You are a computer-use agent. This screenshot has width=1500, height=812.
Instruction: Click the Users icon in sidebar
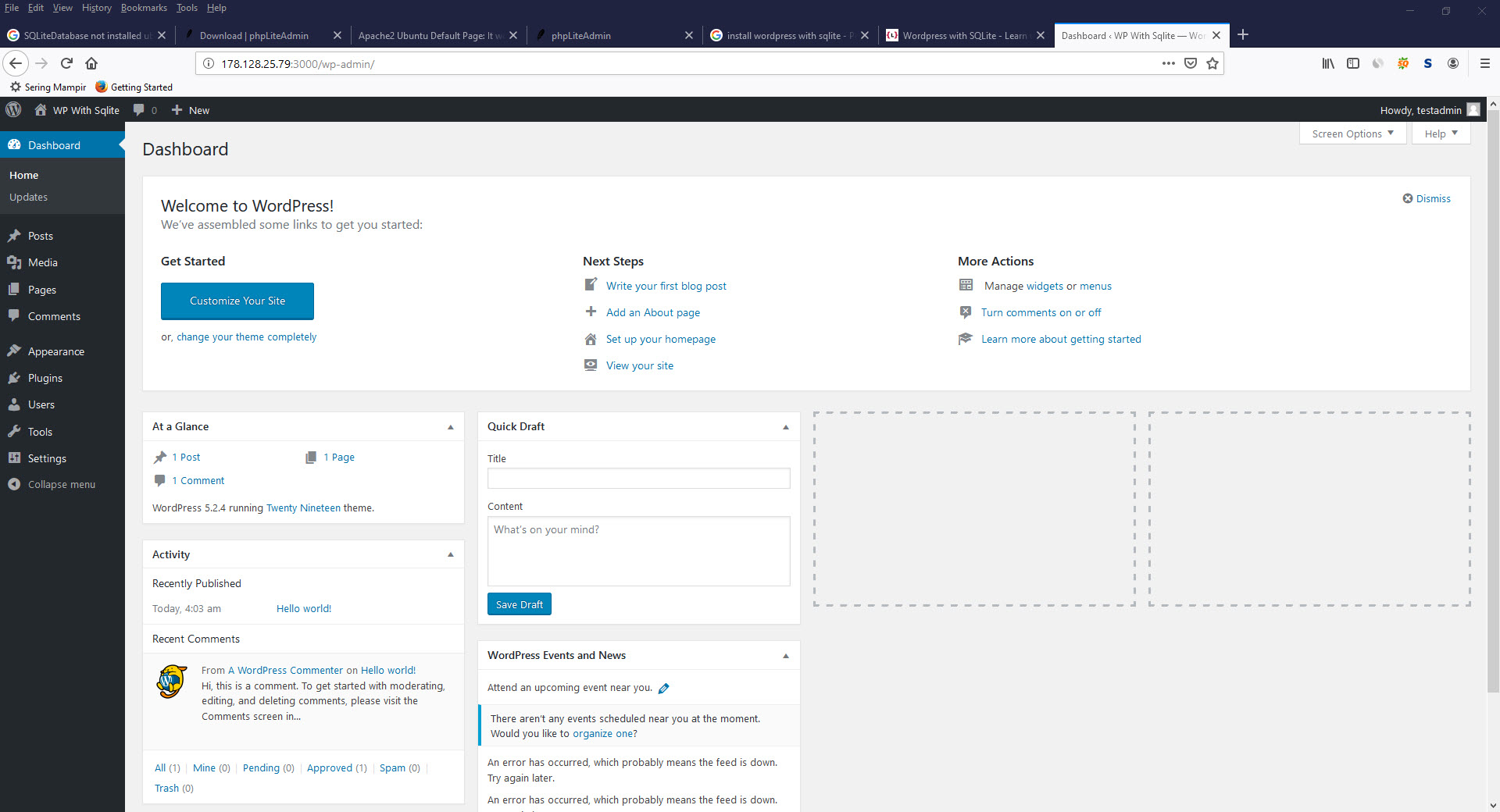coord(15,404)
